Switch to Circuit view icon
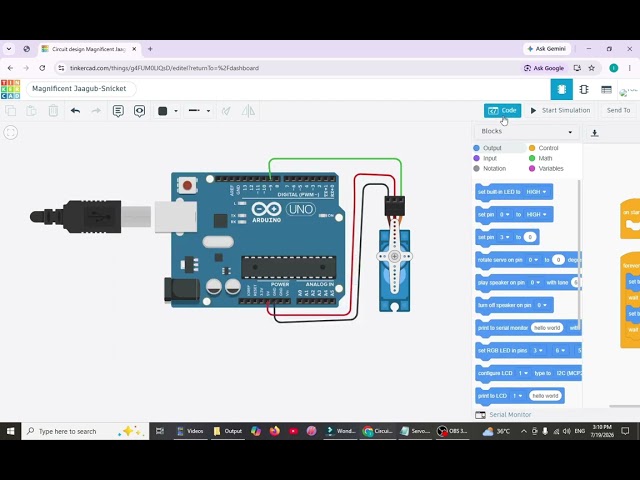Image resolution: width=640 pixels, height=480 pixels. 562,89
